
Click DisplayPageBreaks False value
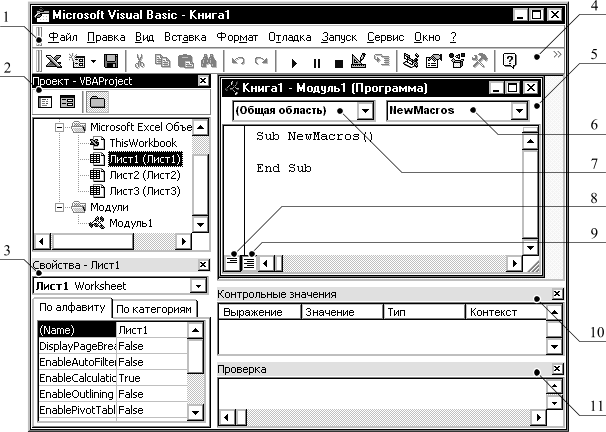[x=152, y=346]
